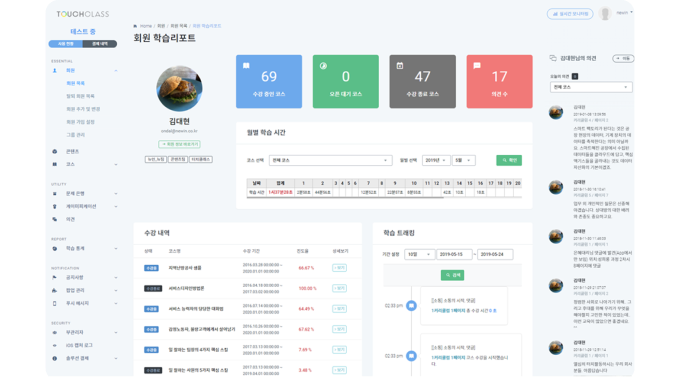
Task: Open the red 17 opinions card
Action: [499, 81]
